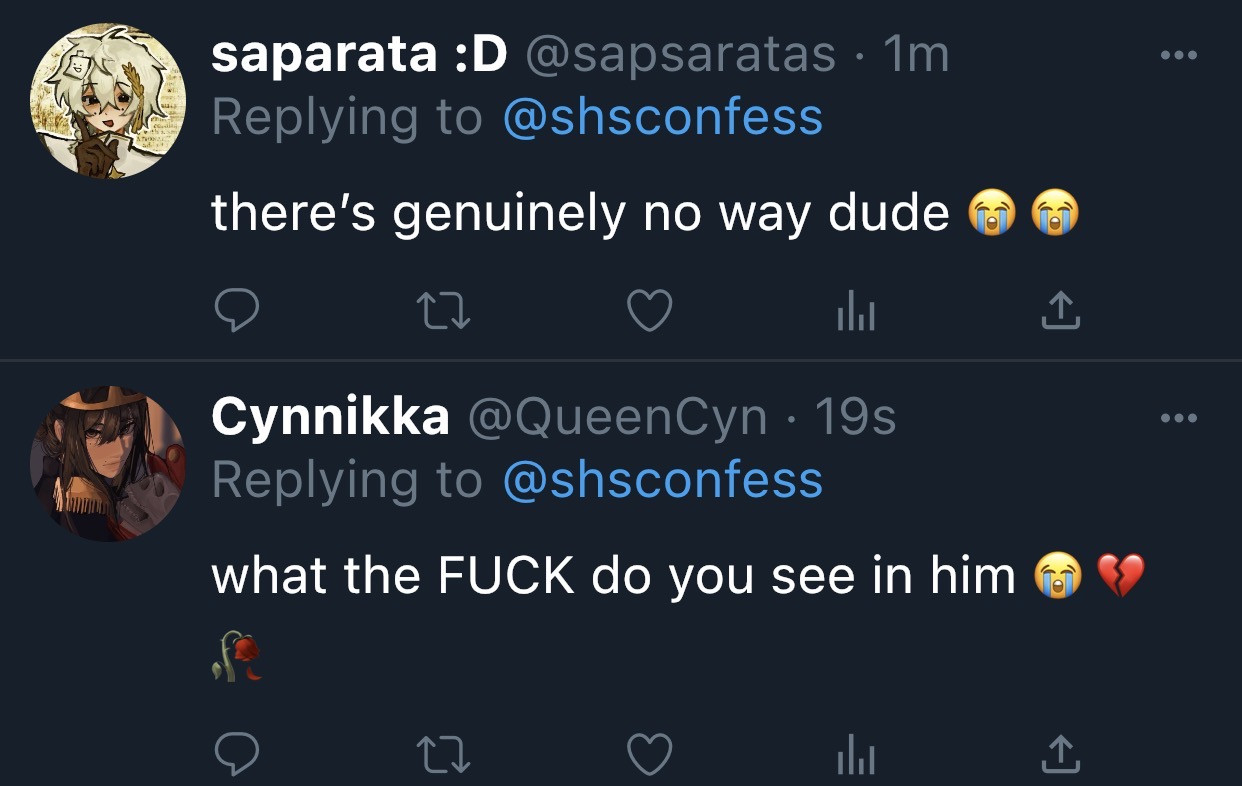Like saparata's tweet
1242x786 pixels.
(x=649, y=312)
